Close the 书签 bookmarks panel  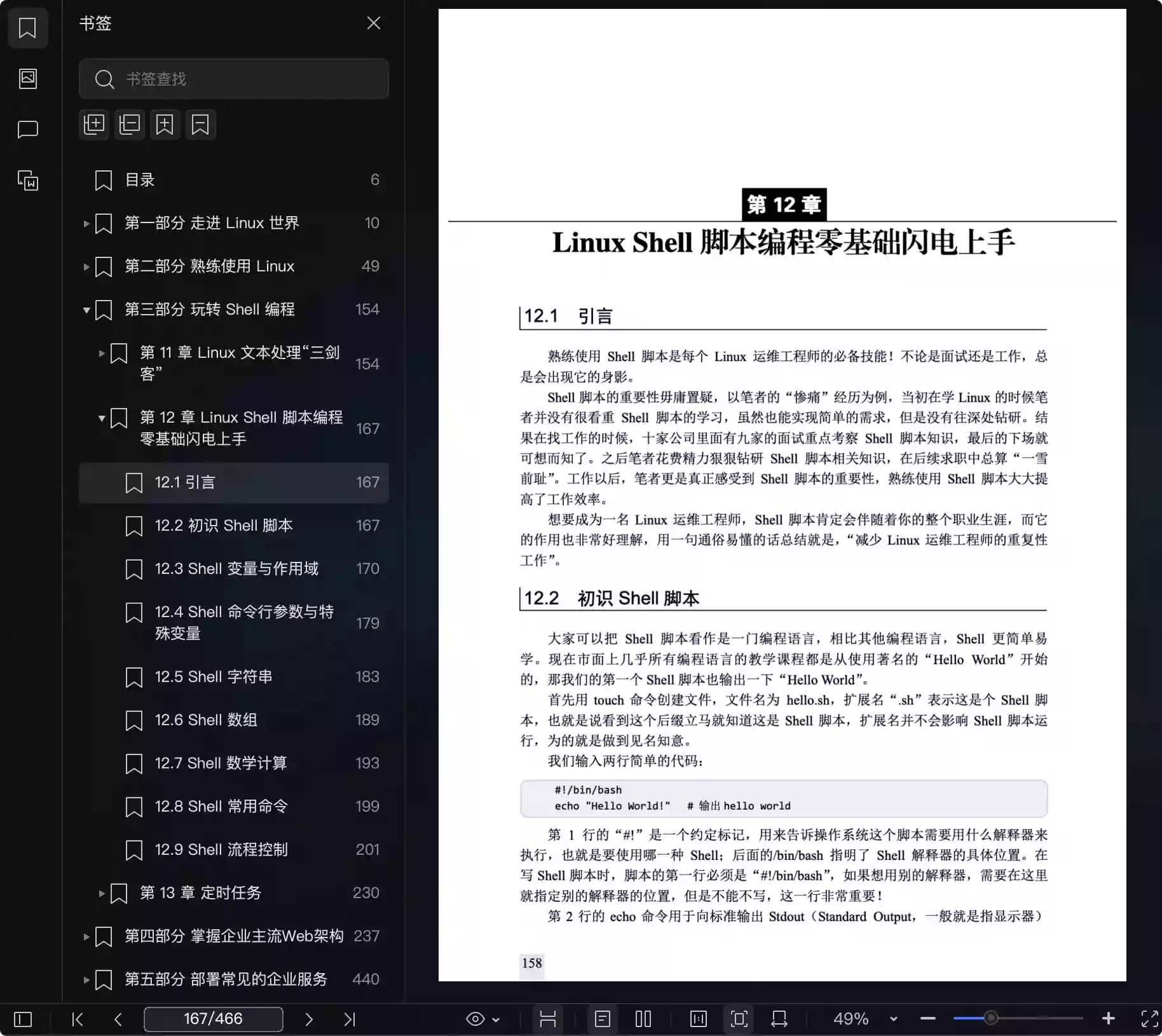click(x=374, y=23)
